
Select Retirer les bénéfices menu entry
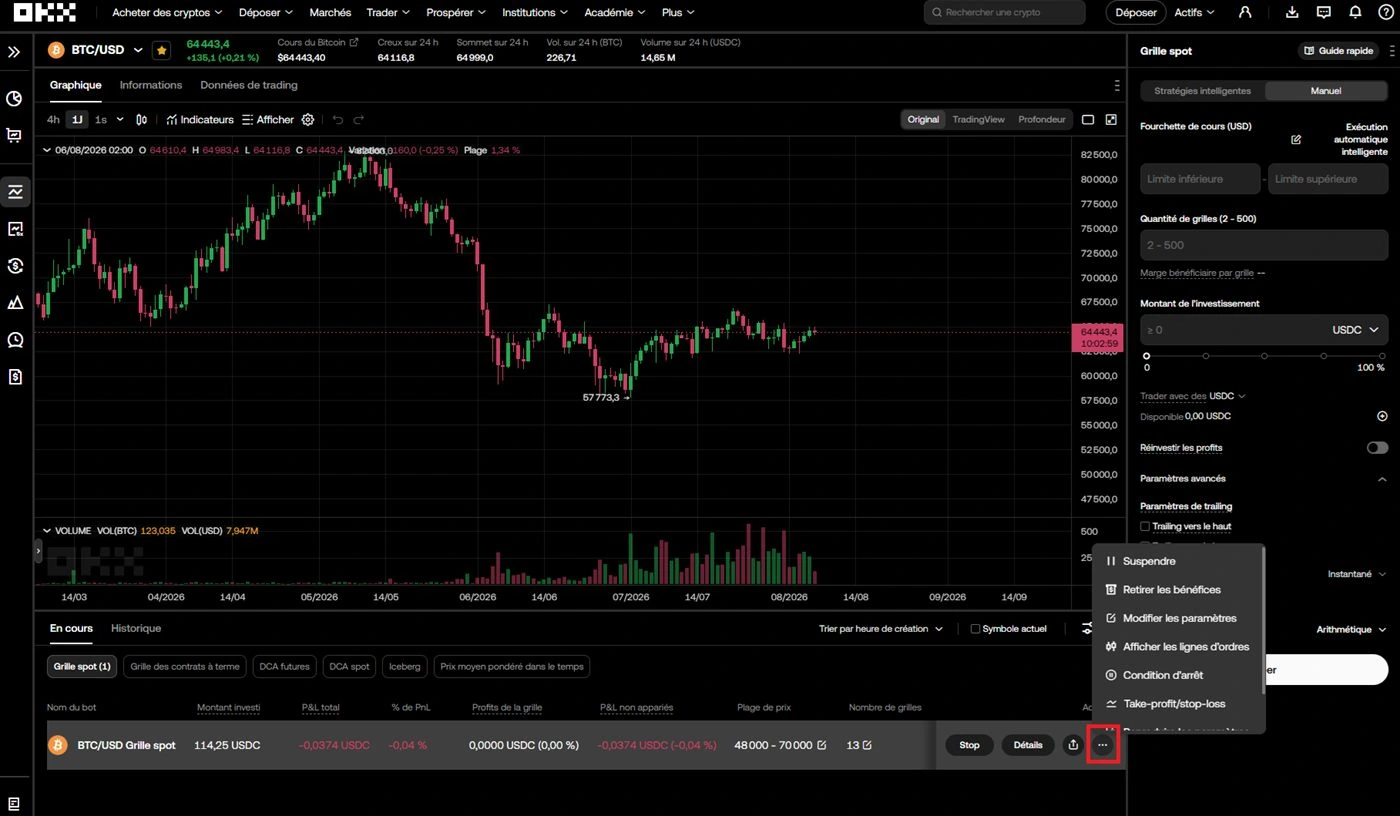tap(1178, 590)
